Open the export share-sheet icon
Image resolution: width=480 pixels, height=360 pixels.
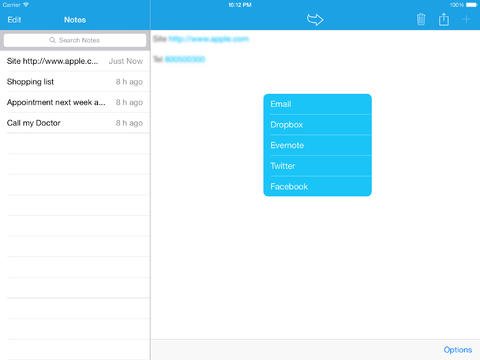point(444,19)
